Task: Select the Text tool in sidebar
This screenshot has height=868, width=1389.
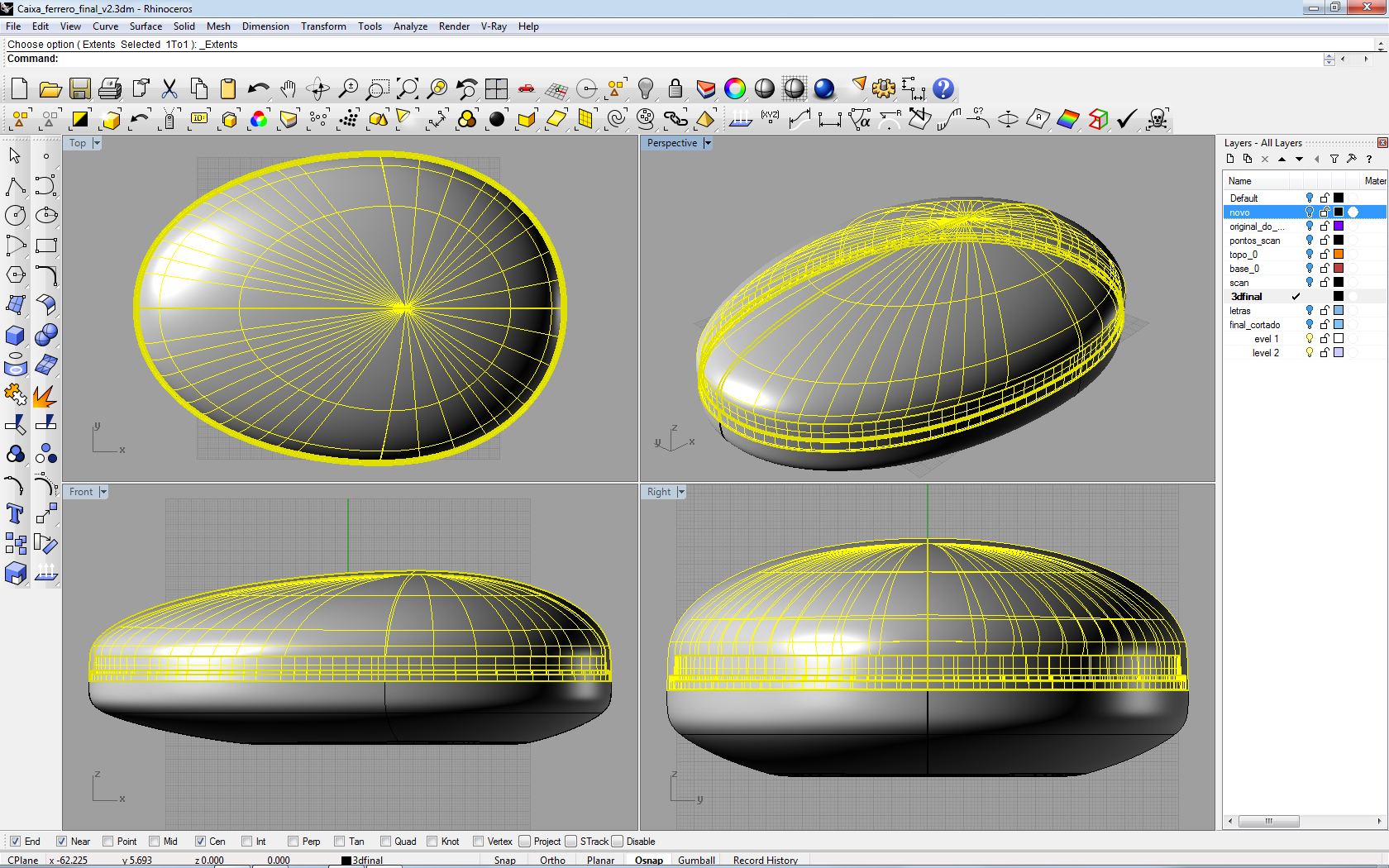Action: coord(15,514)
